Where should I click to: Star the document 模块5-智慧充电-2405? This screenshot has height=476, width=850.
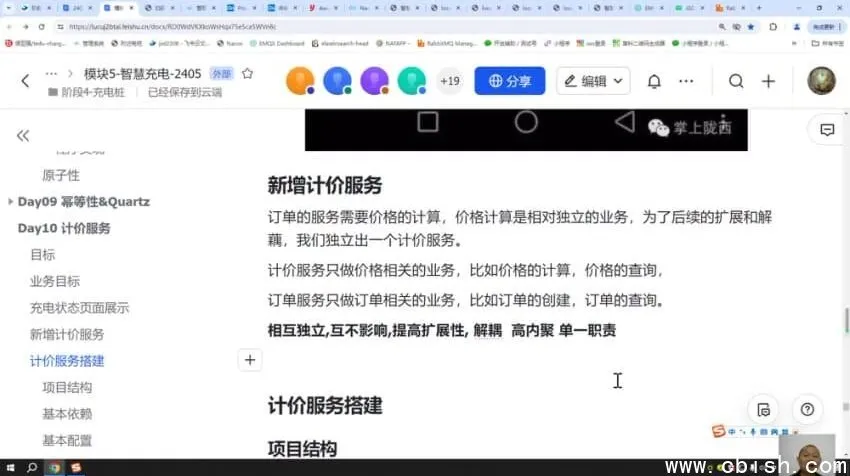coord(247,73)
